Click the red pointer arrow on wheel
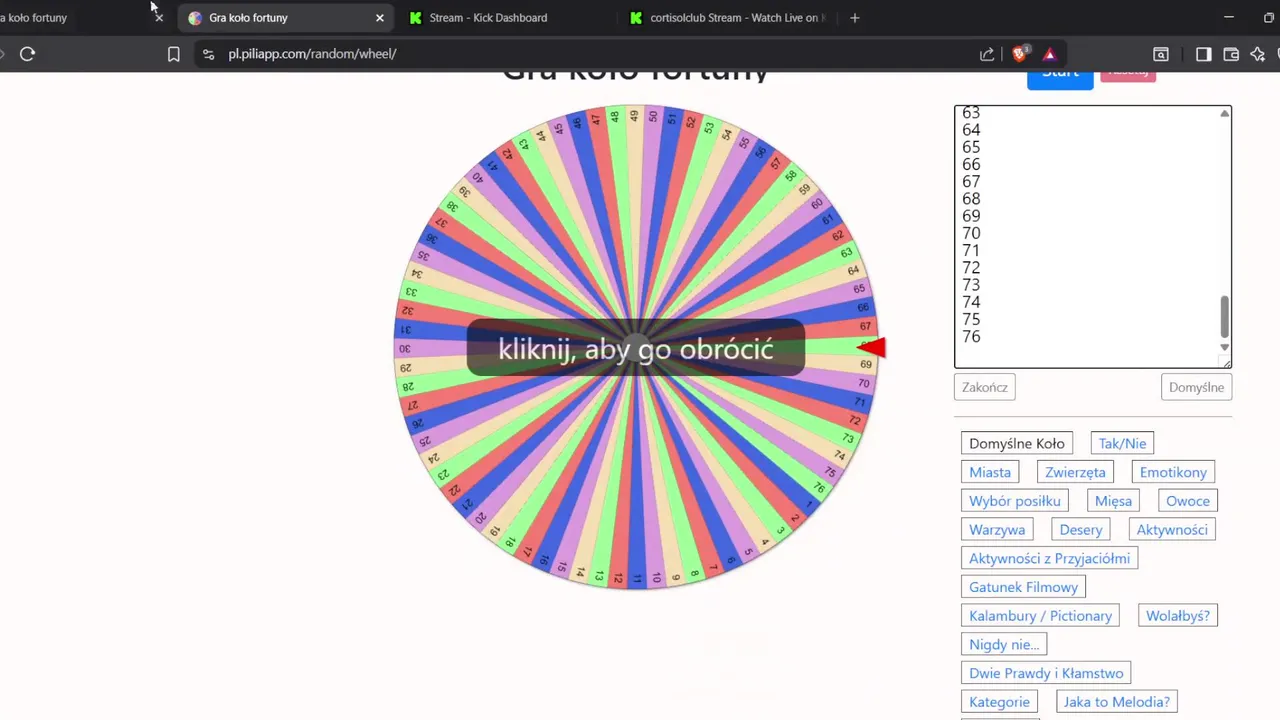 coord(872,347)
